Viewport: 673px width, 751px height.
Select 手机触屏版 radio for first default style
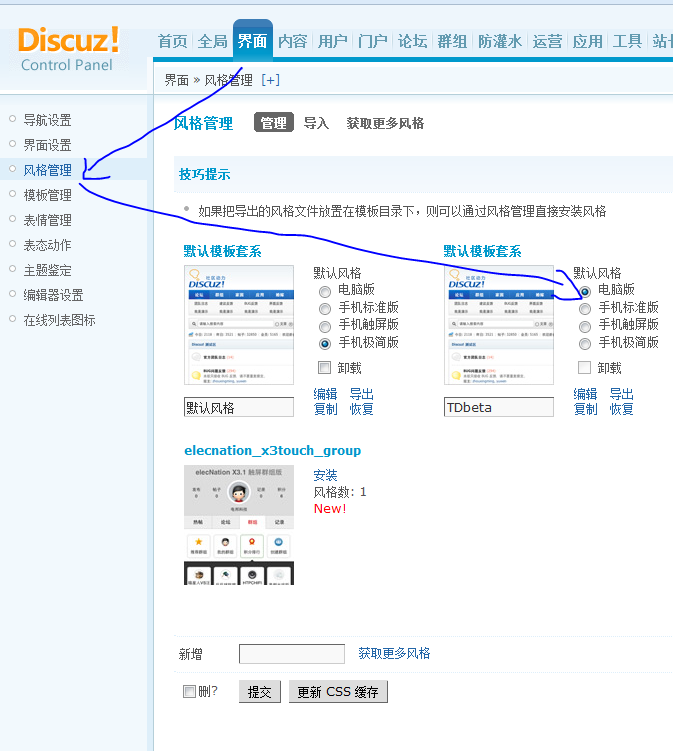click(325, 326)
